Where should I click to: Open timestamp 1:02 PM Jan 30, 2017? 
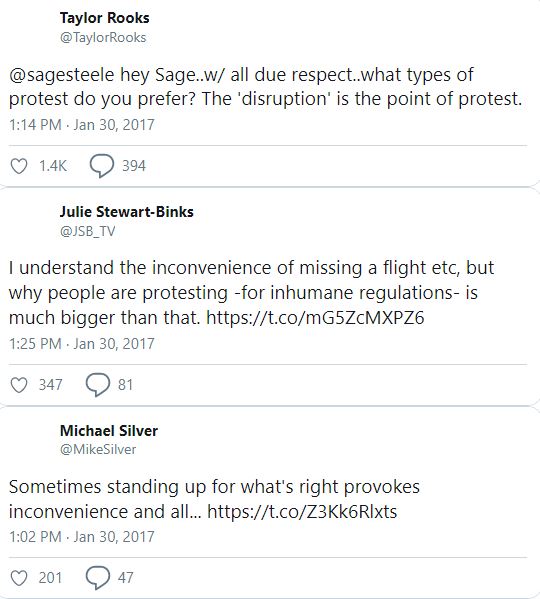82,537
